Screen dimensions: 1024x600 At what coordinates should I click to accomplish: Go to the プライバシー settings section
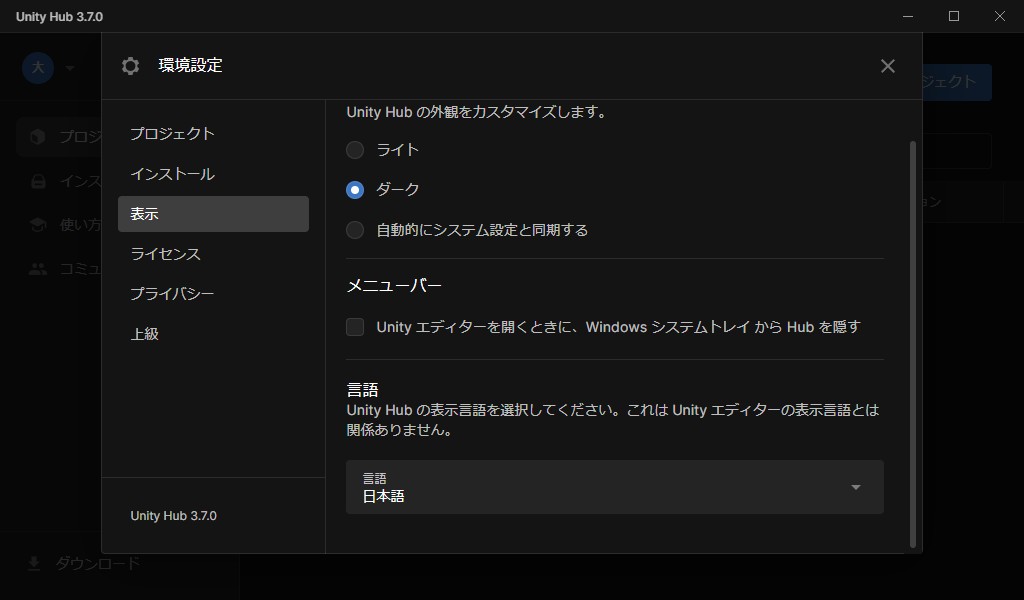tap(172, 294)
